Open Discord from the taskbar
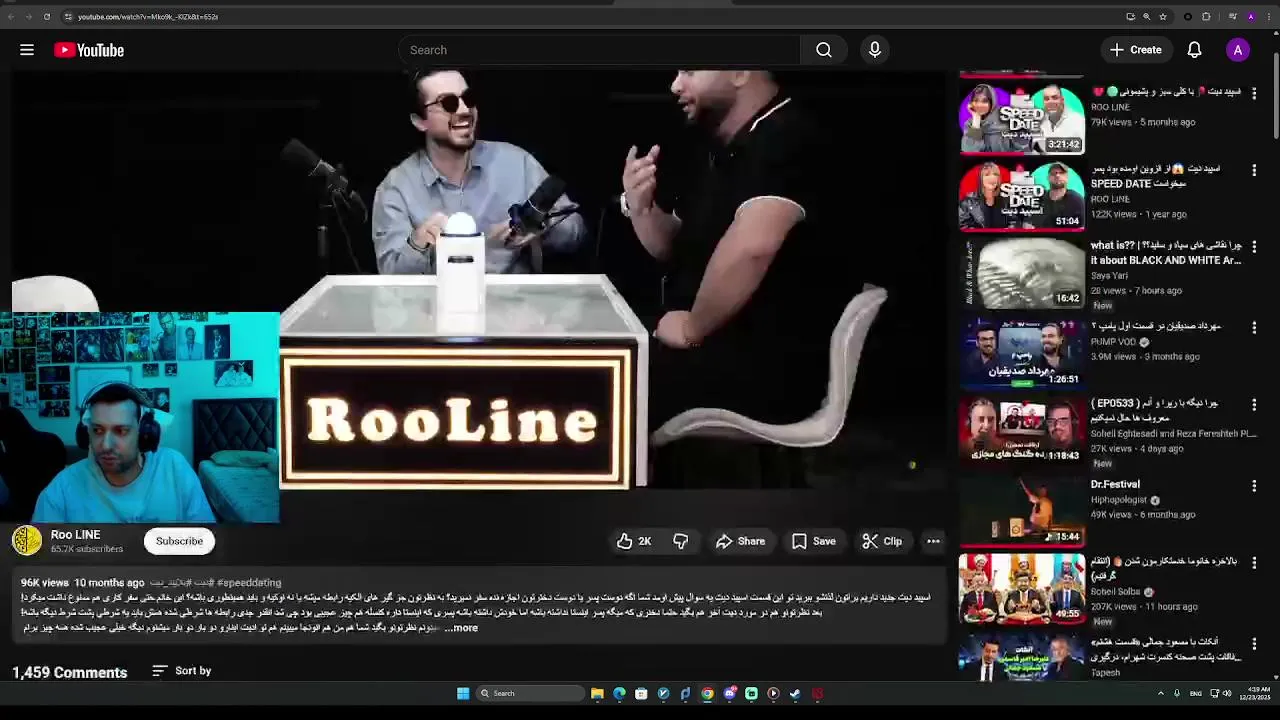Viewport: 1280px width, 720px height. coord(729,693)
